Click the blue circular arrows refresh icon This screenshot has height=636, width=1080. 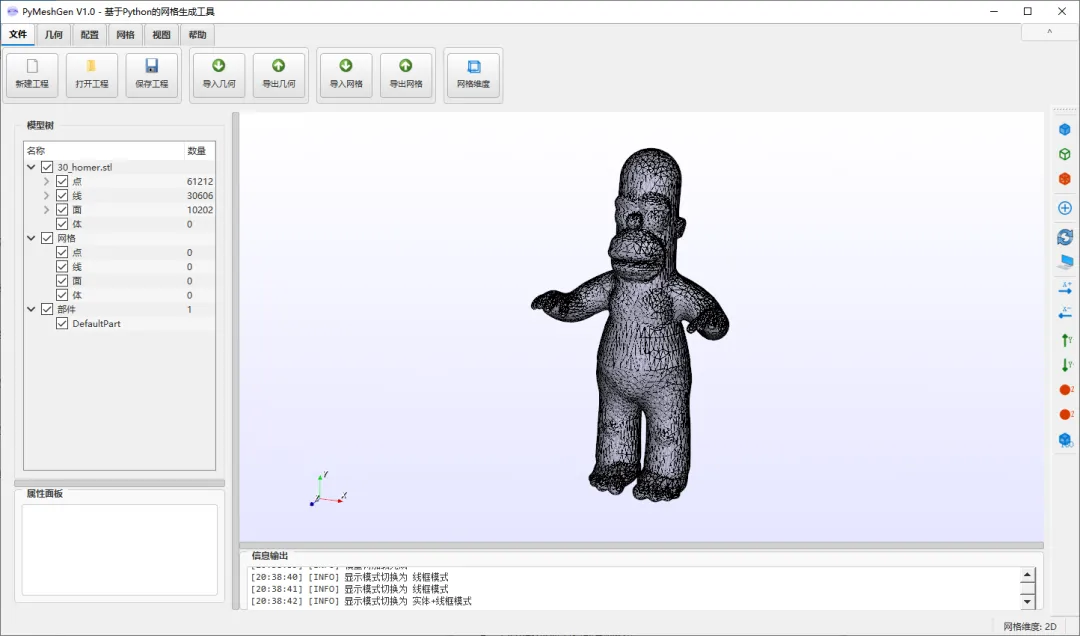coord(1065,237)
